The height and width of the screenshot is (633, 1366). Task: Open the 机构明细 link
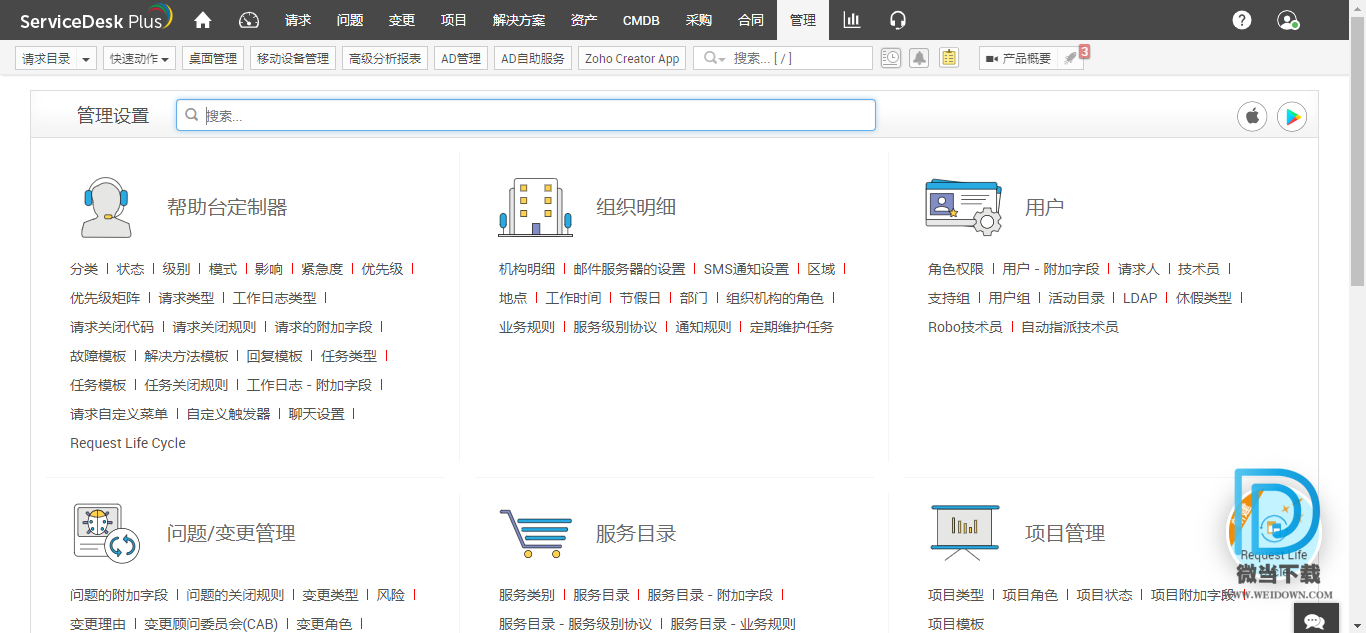(527, 269)
